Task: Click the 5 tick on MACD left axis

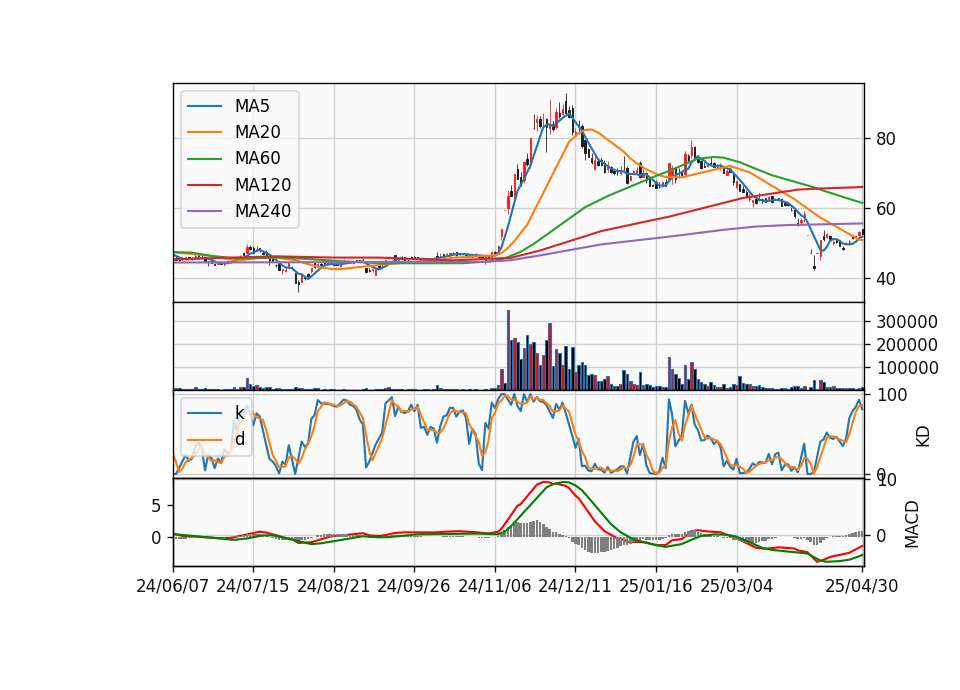Action: pyautogui.click(x=156, y=506)
